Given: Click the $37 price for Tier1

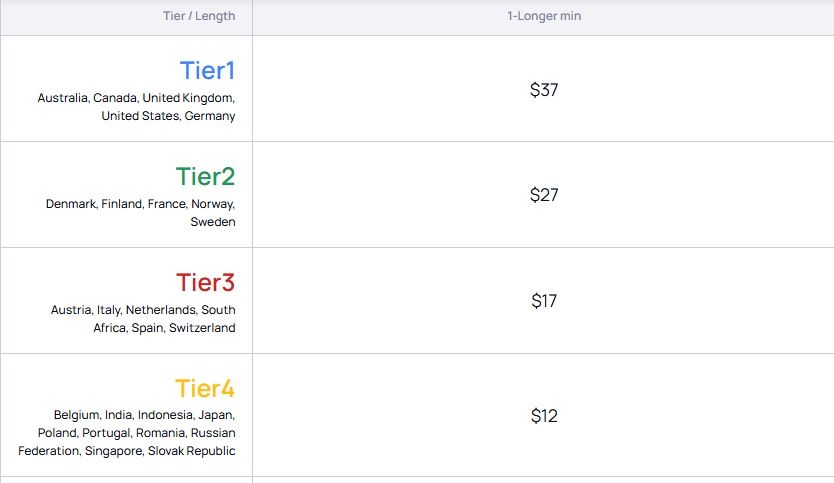Looking at the screenshot, I should pos(544,89).
